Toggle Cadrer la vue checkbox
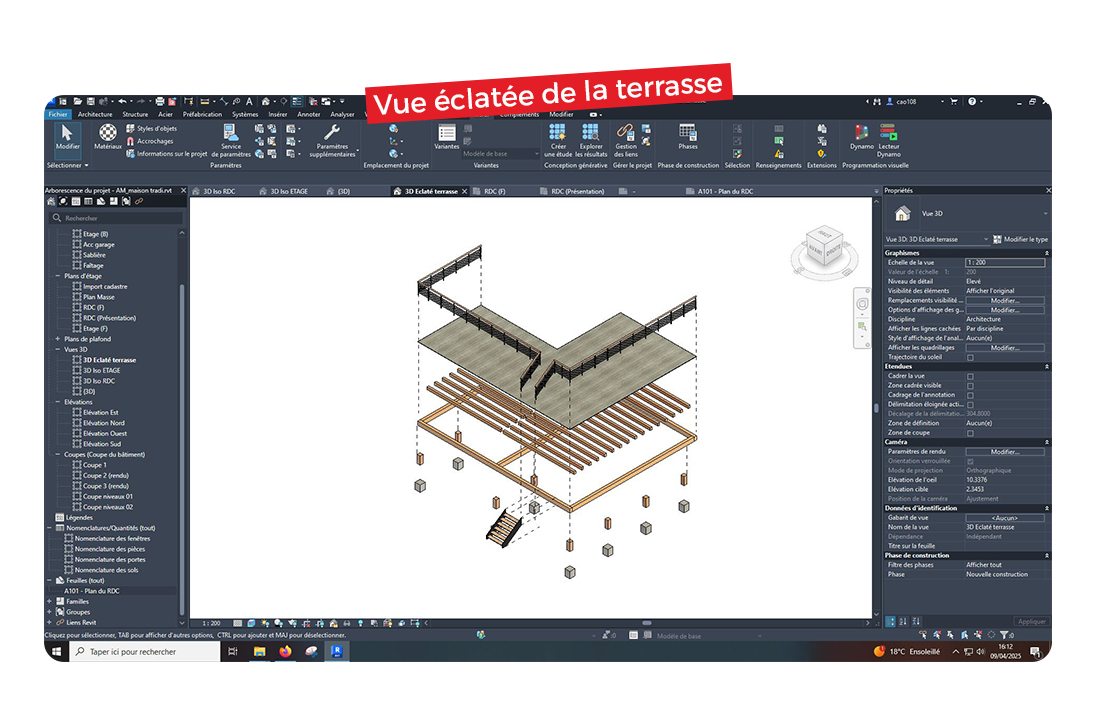 (970, 377)
